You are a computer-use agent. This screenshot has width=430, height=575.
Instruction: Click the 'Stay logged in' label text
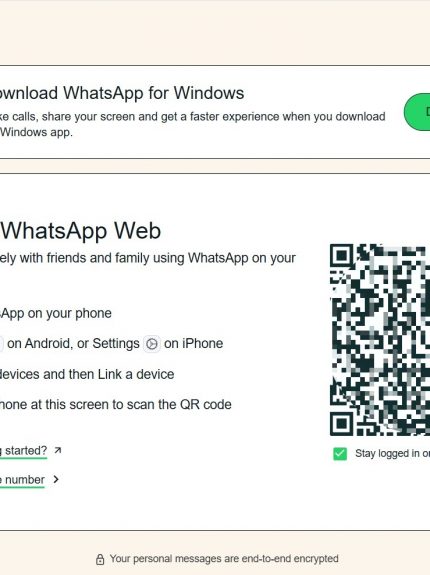pos(392,454)
